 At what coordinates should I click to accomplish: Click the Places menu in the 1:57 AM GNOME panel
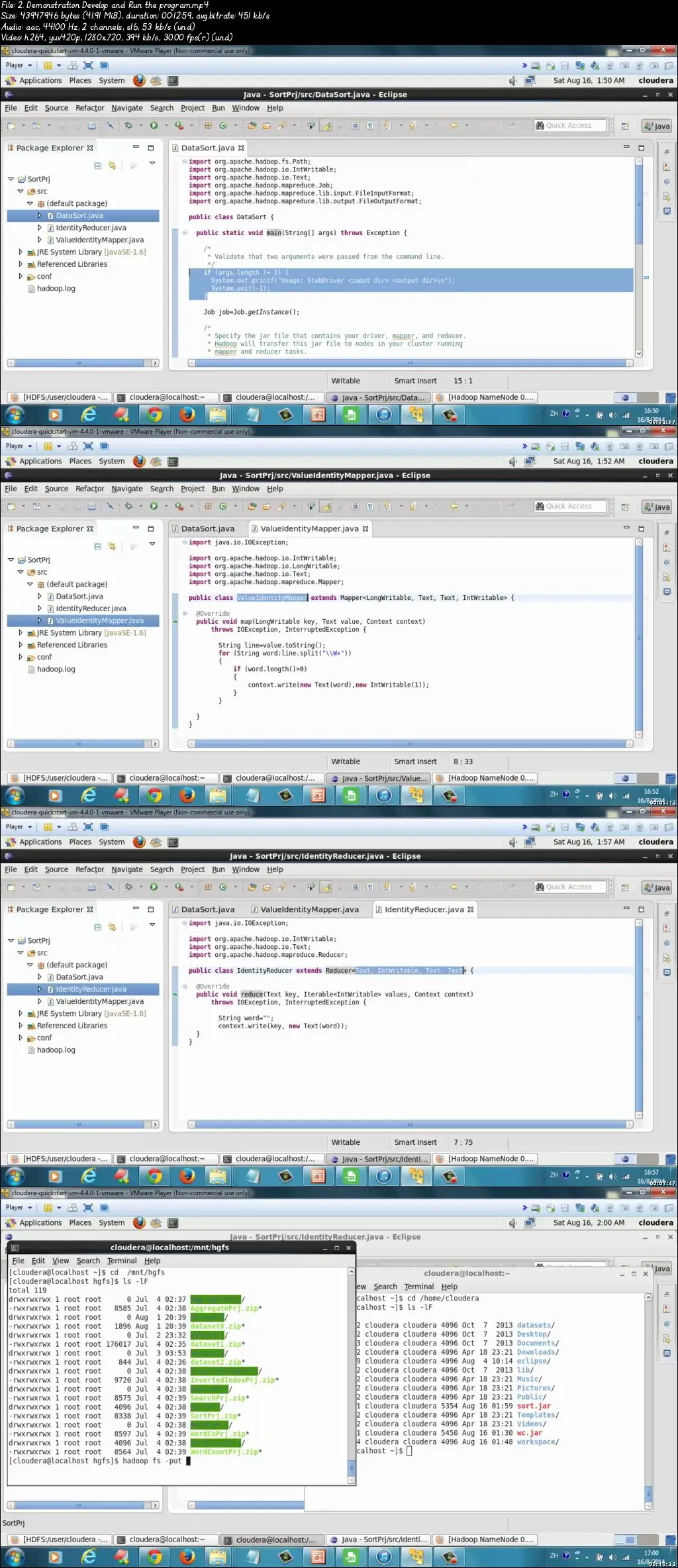80,842
